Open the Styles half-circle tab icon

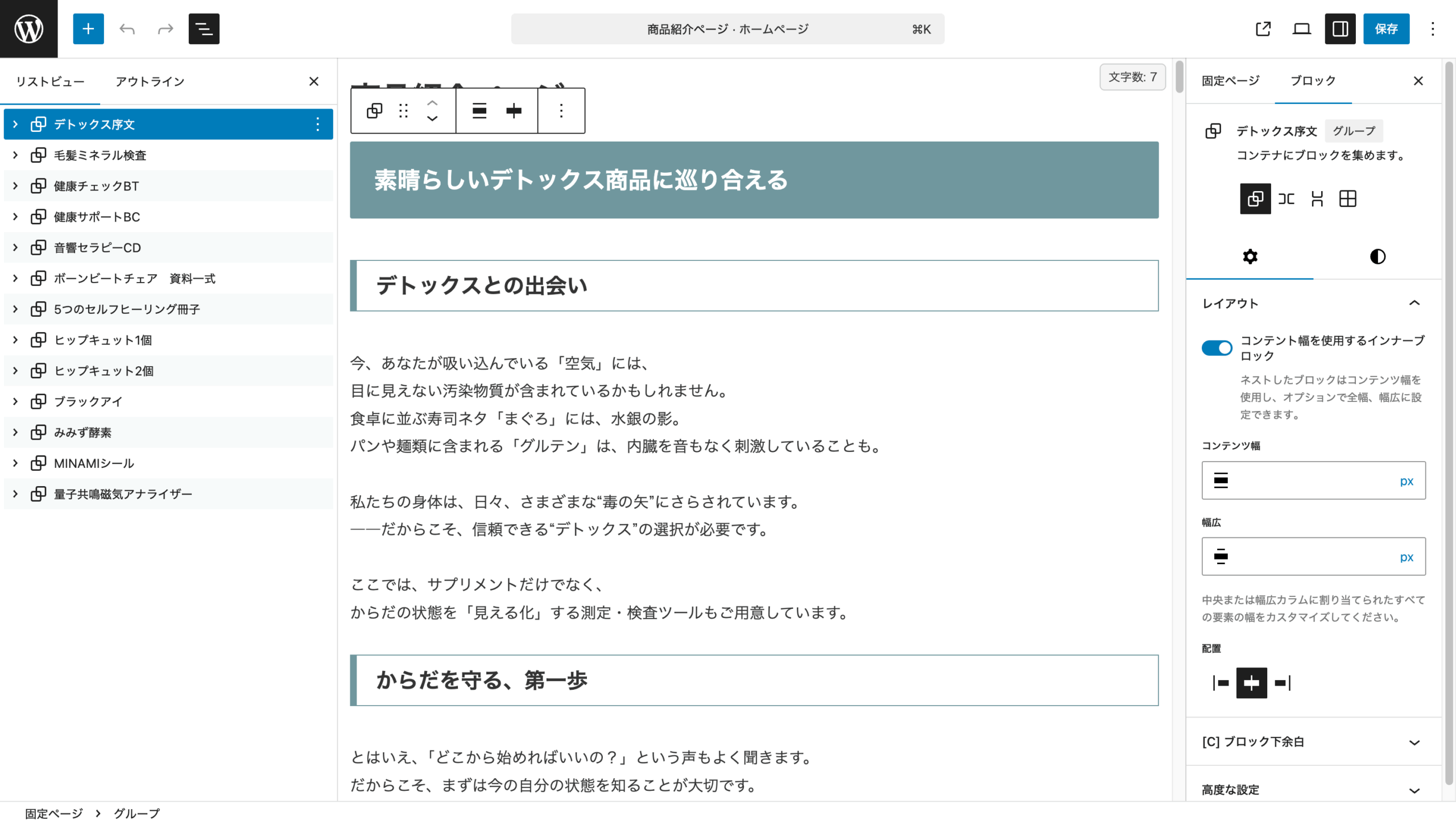(x=1377, y=256)
